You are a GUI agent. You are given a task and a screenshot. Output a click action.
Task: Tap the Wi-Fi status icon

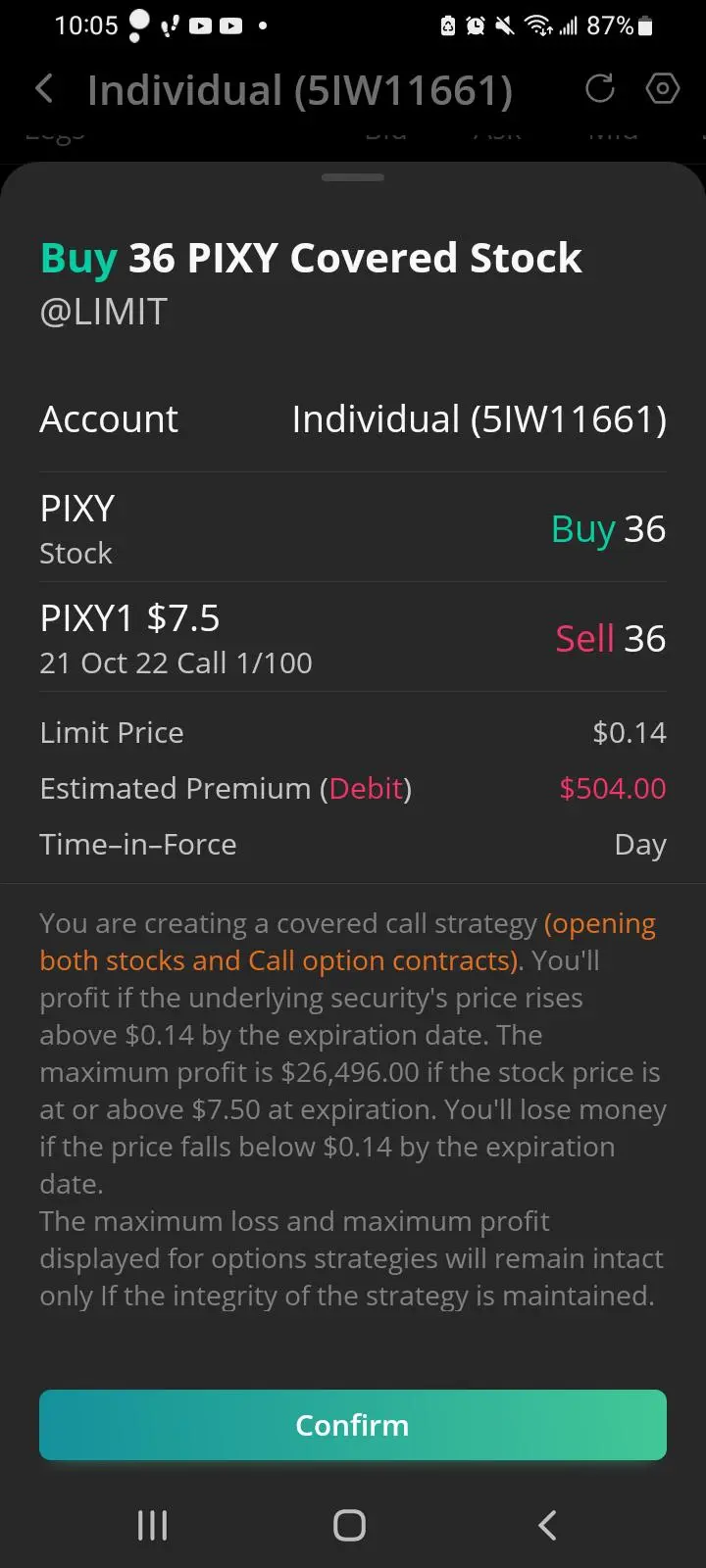(x=537, y=26)
